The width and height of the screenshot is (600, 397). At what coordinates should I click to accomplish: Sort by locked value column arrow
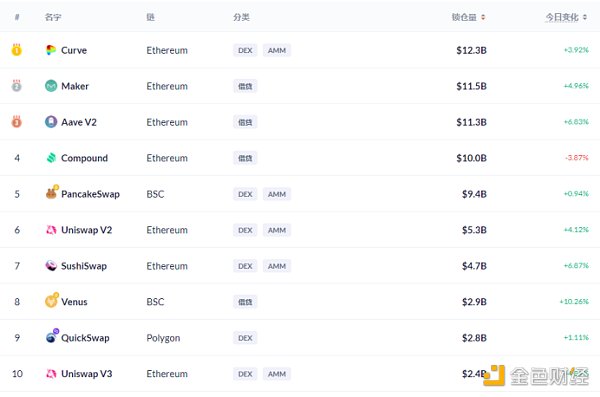483,17
